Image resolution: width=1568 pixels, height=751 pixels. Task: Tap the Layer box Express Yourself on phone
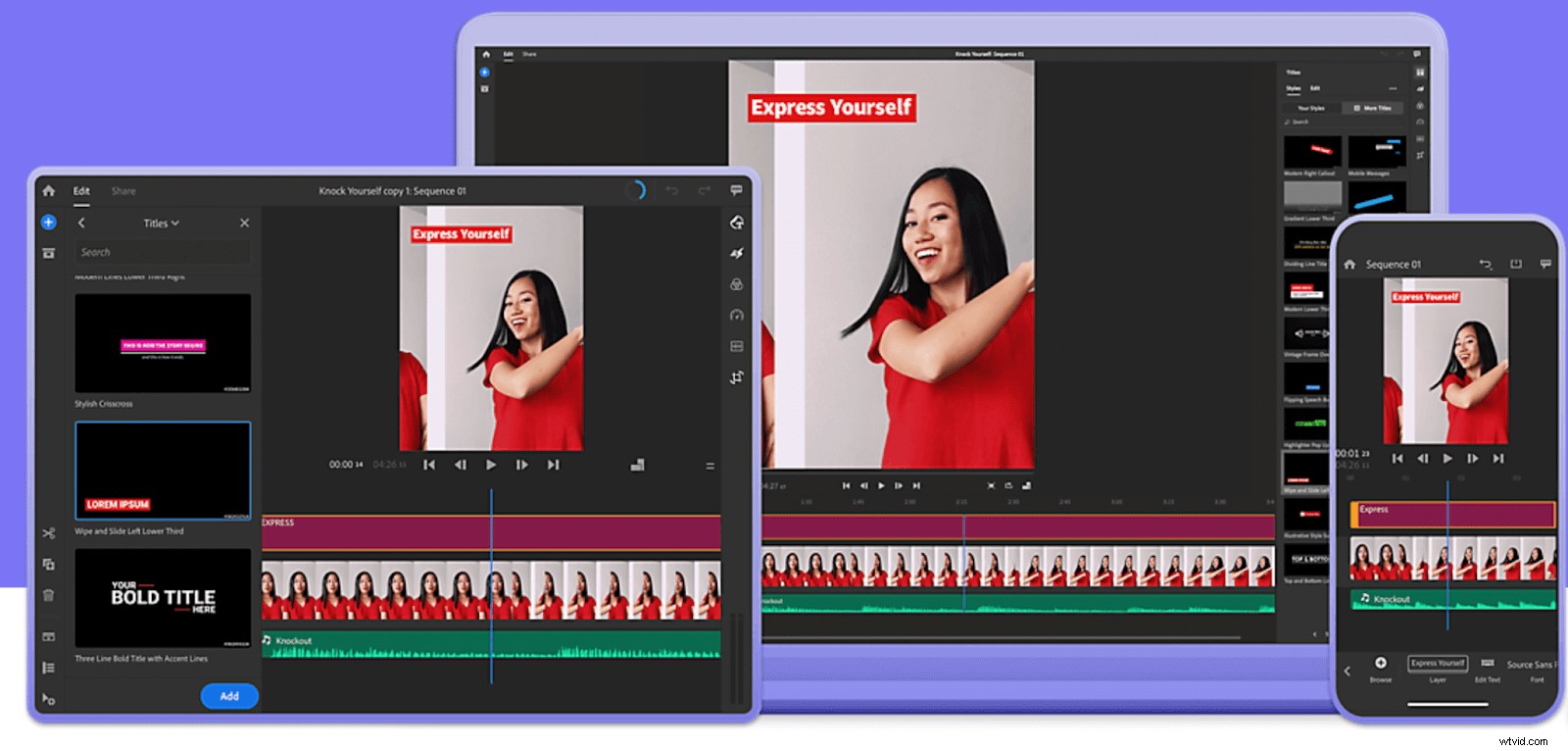coord(1438,664)
